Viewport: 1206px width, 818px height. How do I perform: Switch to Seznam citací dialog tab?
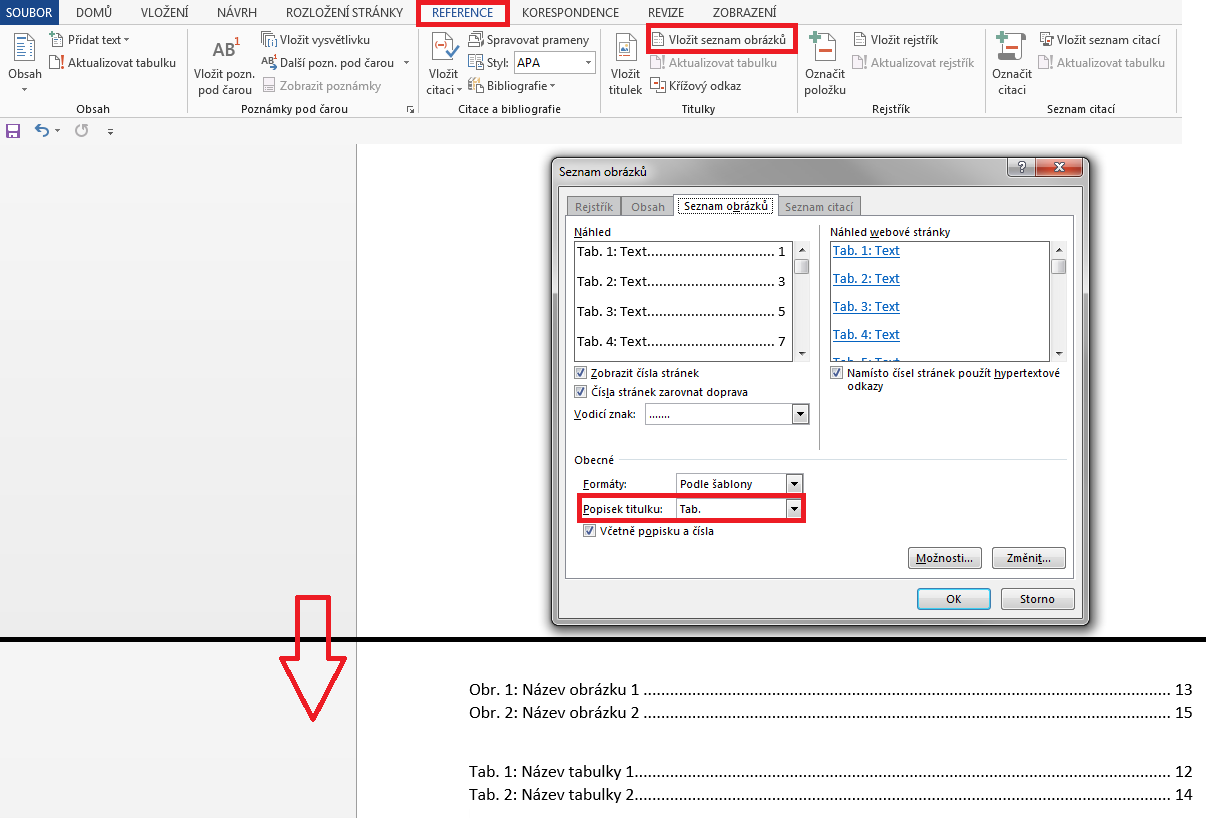[819, 207]
